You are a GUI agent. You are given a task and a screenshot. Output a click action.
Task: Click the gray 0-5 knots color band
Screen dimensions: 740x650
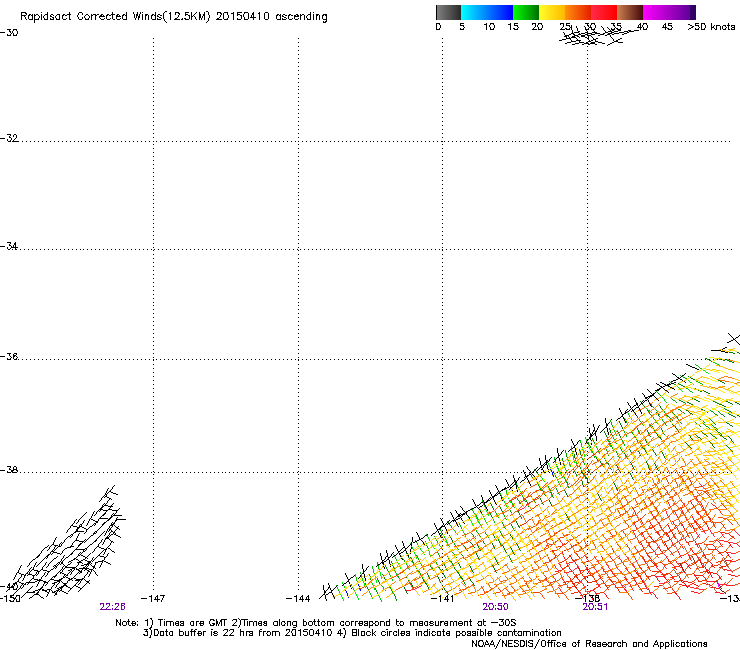pos(448,12)
